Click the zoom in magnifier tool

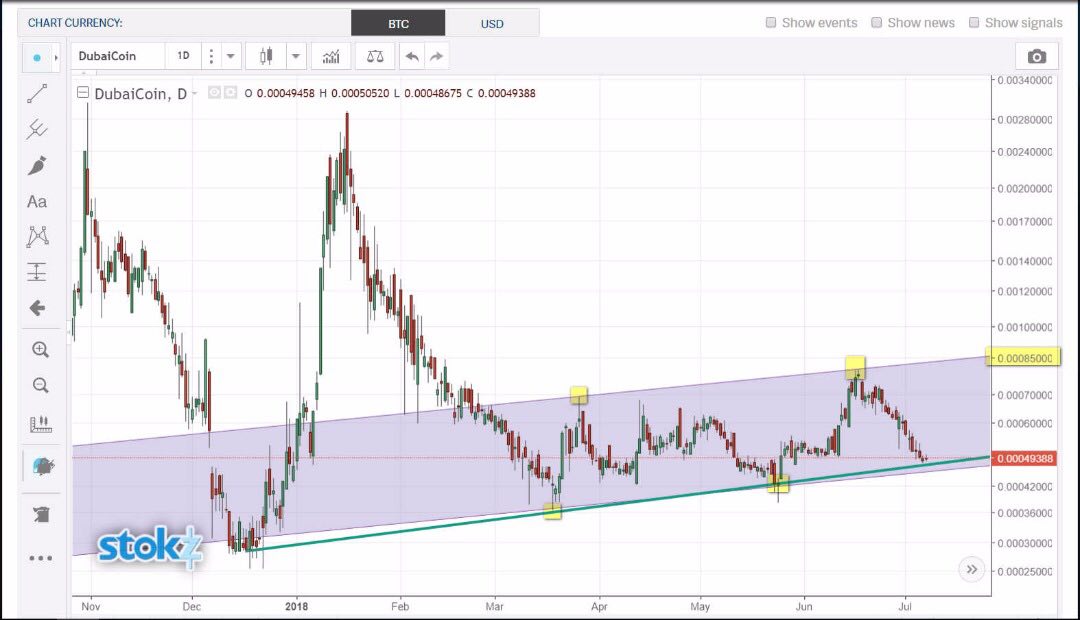click(x=40, y=349)
